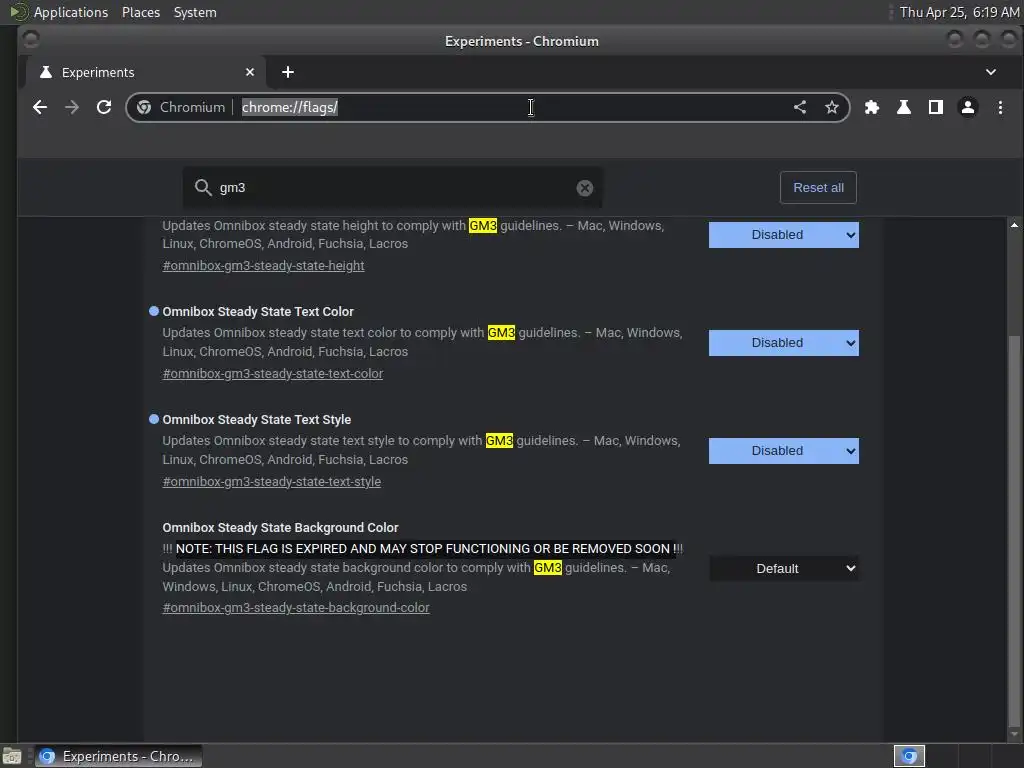
Task: Expand the tab search chevron
Action: click(991, 72)
